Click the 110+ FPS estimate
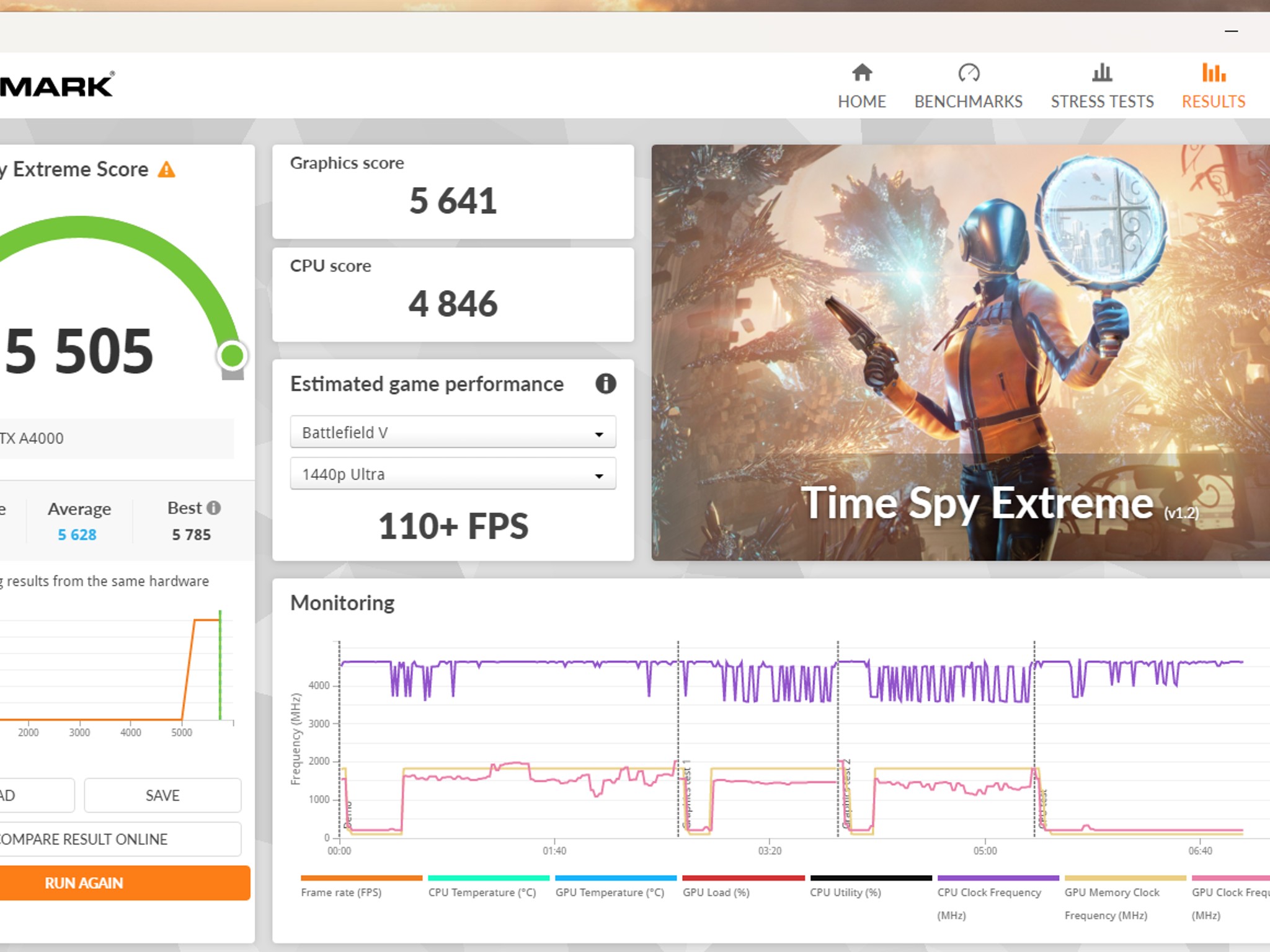 (x=453, y=526)
